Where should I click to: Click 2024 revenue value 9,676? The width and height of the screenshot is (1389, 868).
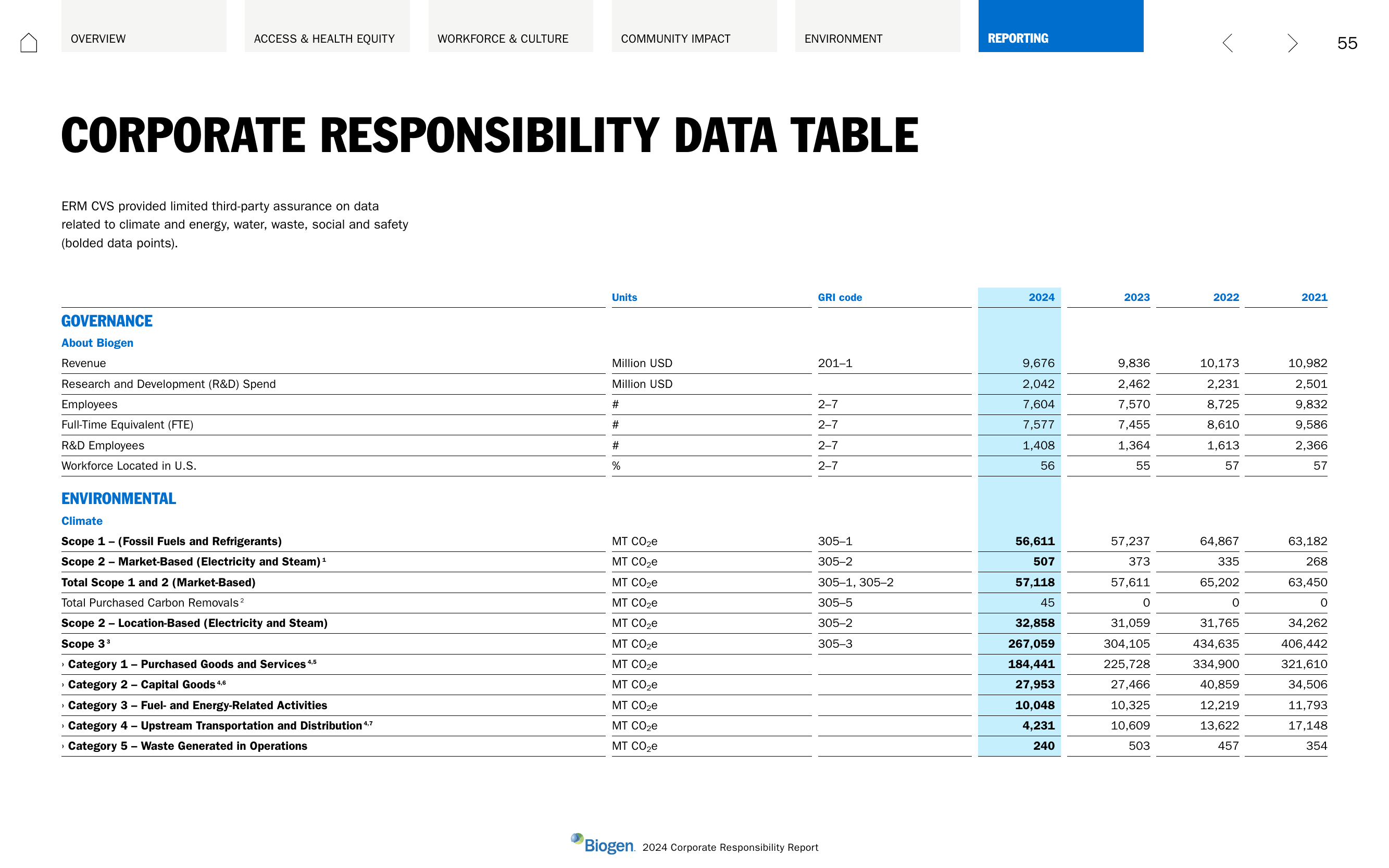click(1038, 363)
